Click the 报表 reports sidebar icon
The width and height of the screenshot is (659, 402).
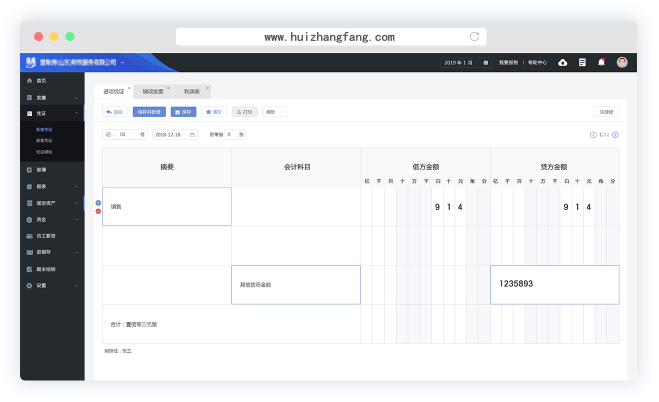pyautogui.click(x=29, y=187)
